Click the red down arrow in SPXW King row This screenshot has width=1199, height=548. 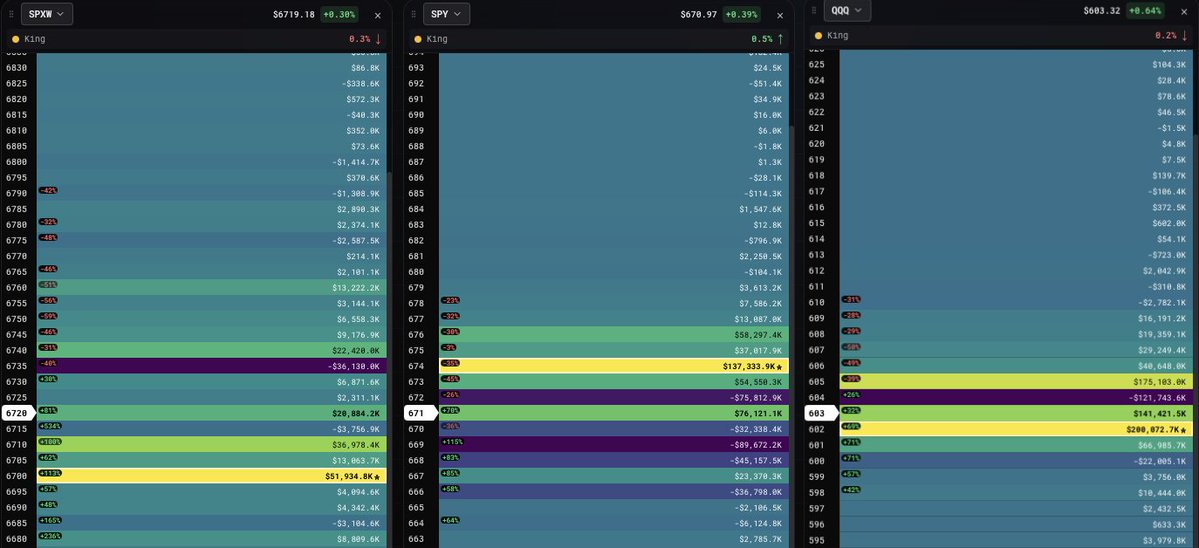pos(379,39)
